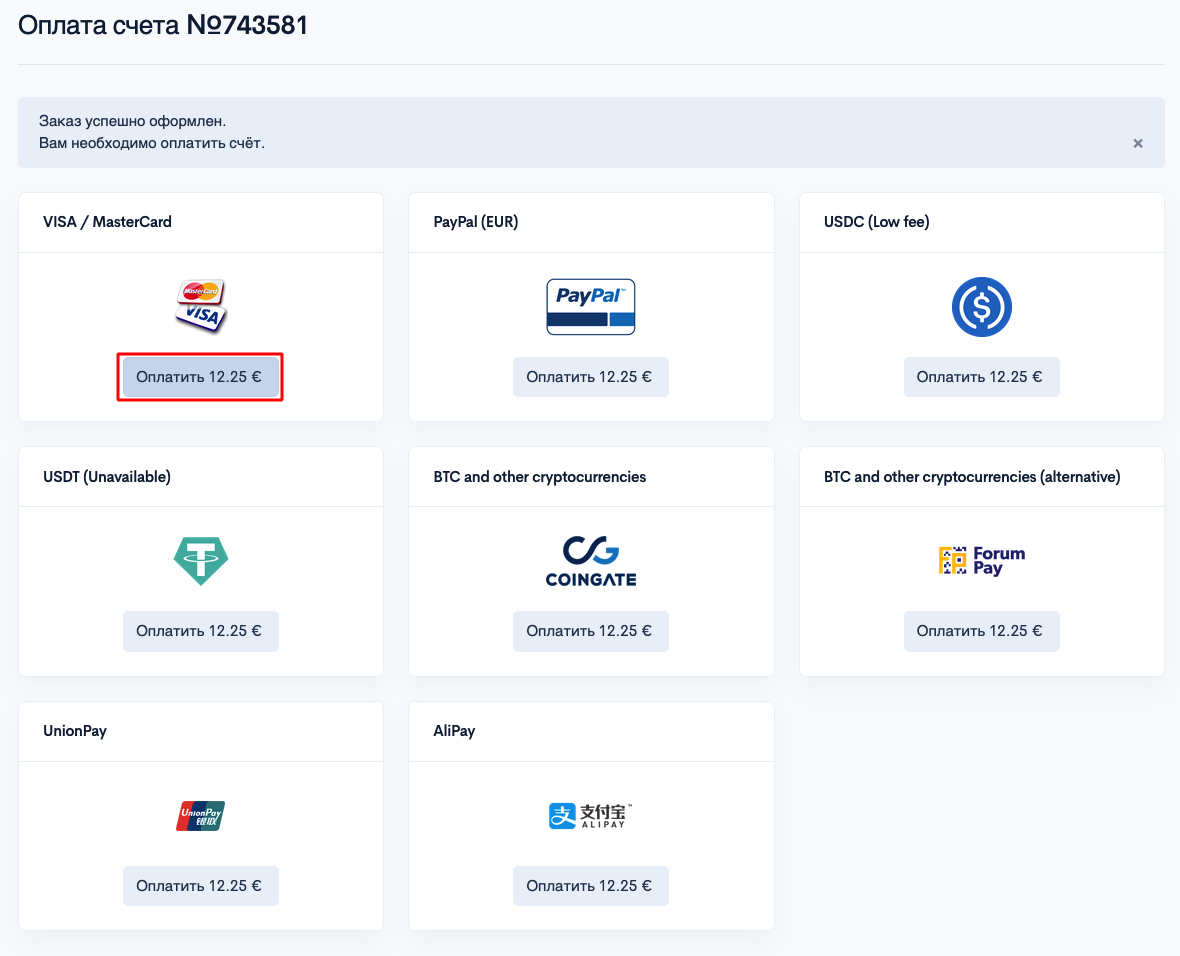1180x956 pixels.
Task: Click the 'BTC and other cryptocurrencies' title
Action: coord(540,476)
